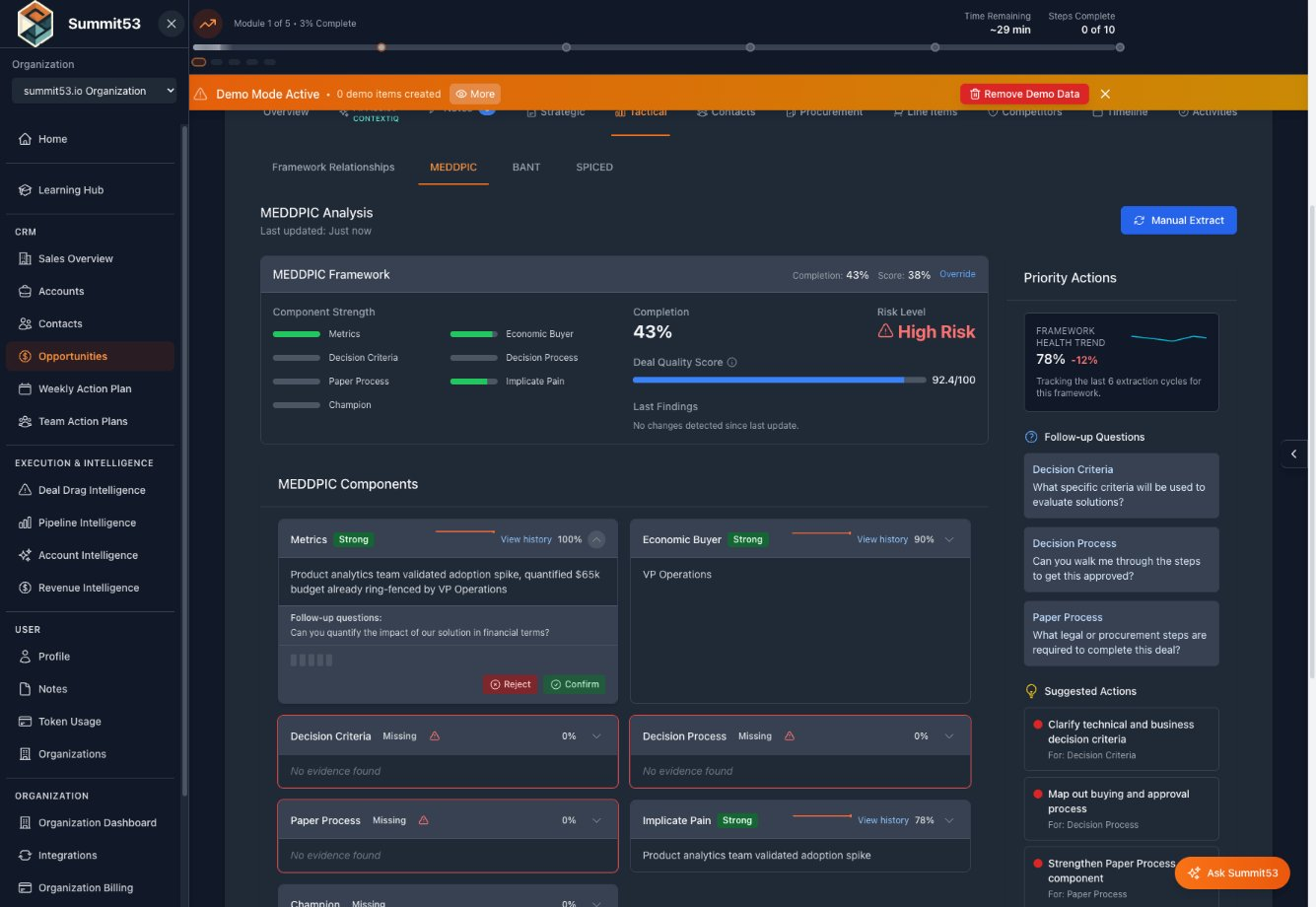The width and height of the screenshot is (1316, 907).
Task: Click the Manual Extract button
Action: 1178,220
